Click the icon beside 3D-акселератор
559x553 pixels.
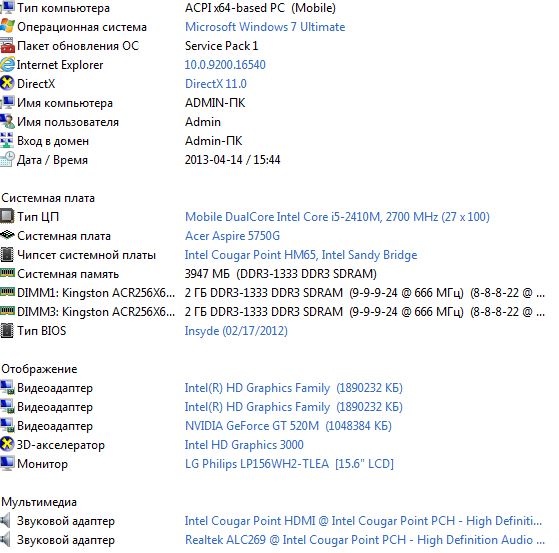point(7,445)
